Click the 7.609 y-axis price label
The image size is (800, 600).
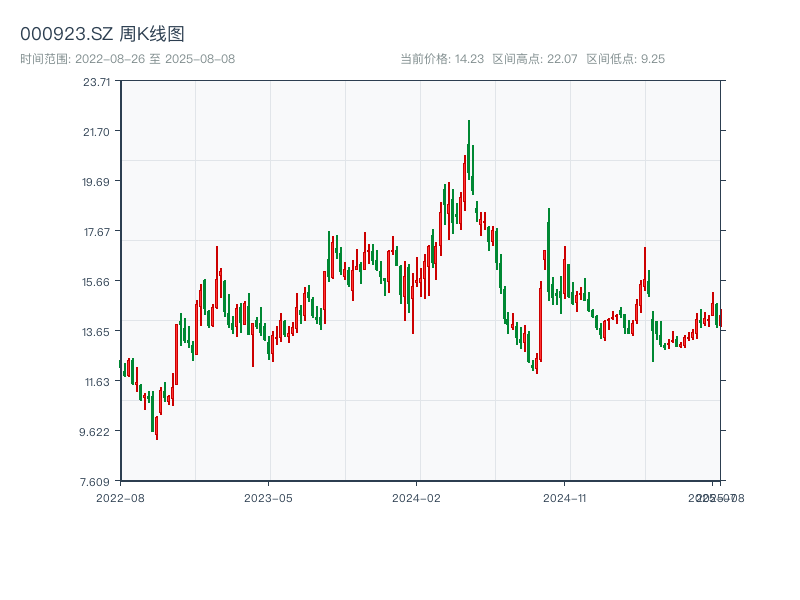tap(97, 481)
